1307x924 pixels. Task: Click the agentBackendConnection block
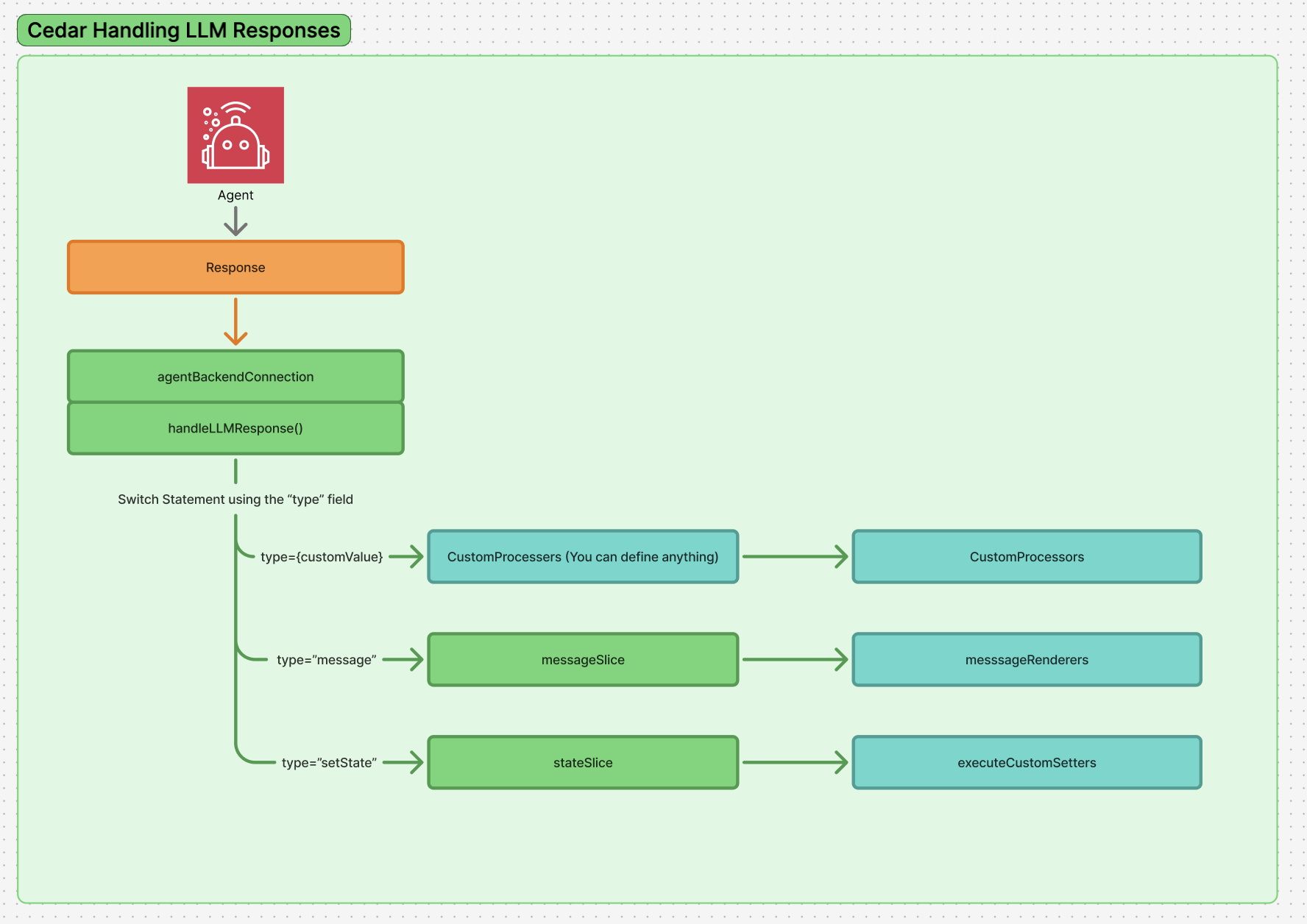point(235,377)
